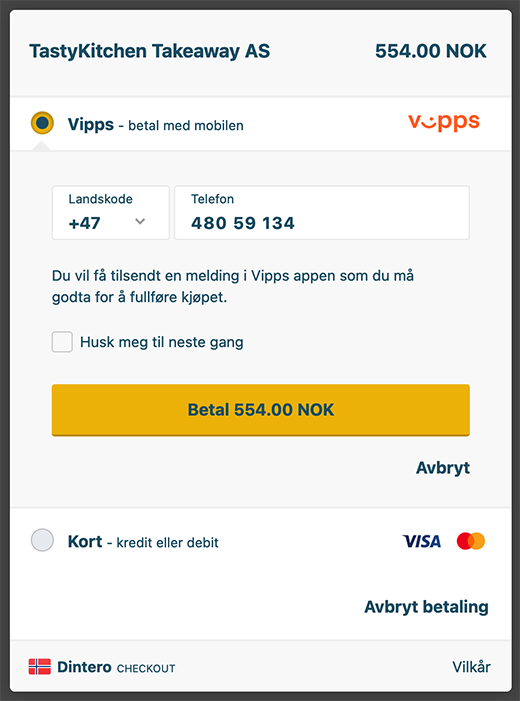Choose the Vipps betal med mobilen option
The image size is (520, 701).
tap(261, 123)
